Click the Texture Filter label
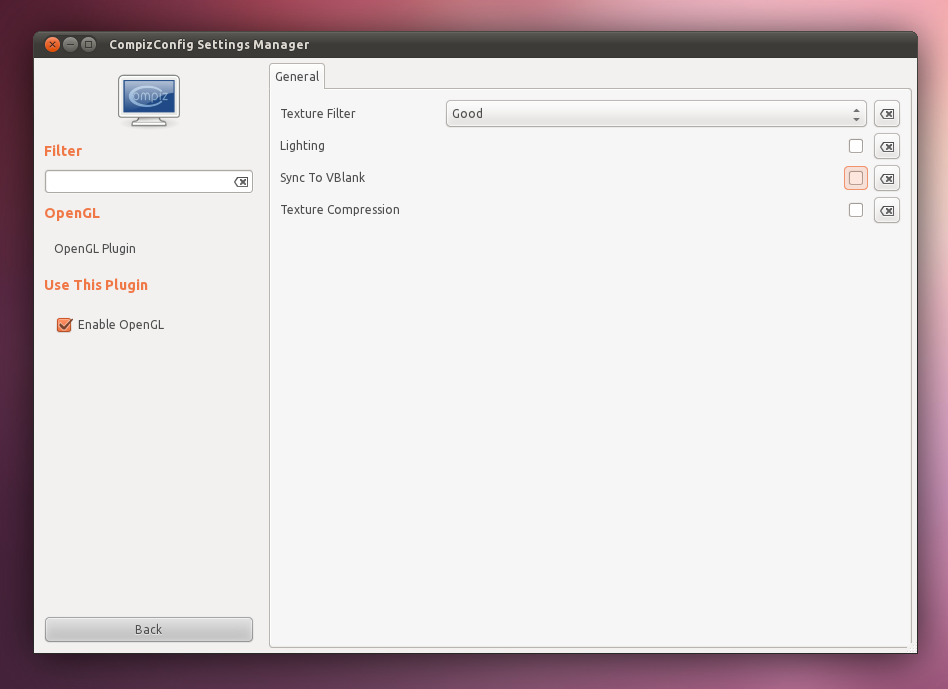This screenshot has height=689, width=948. 318,114
